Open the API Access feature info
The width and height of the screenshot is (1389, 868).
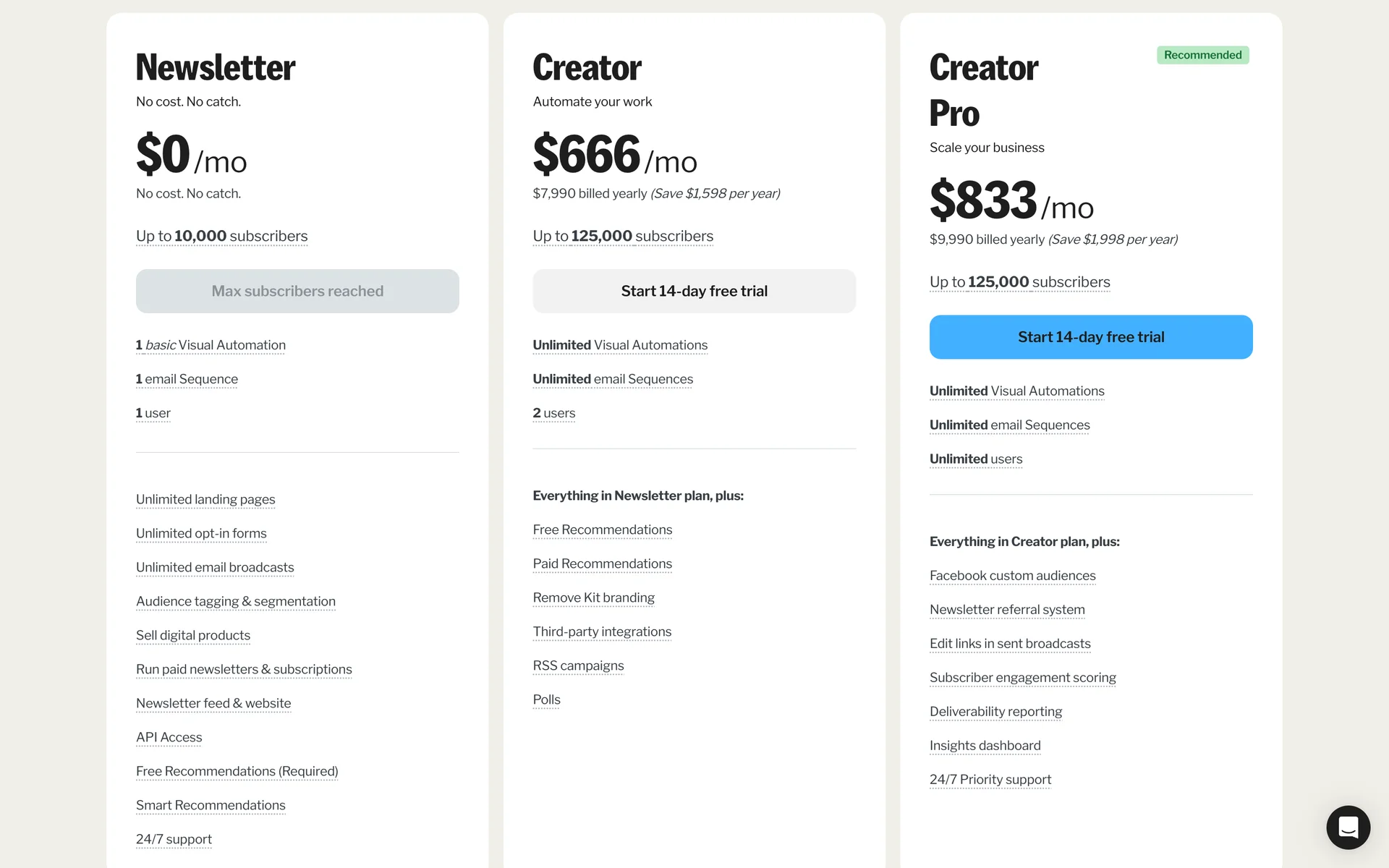(x=169, y=737)
